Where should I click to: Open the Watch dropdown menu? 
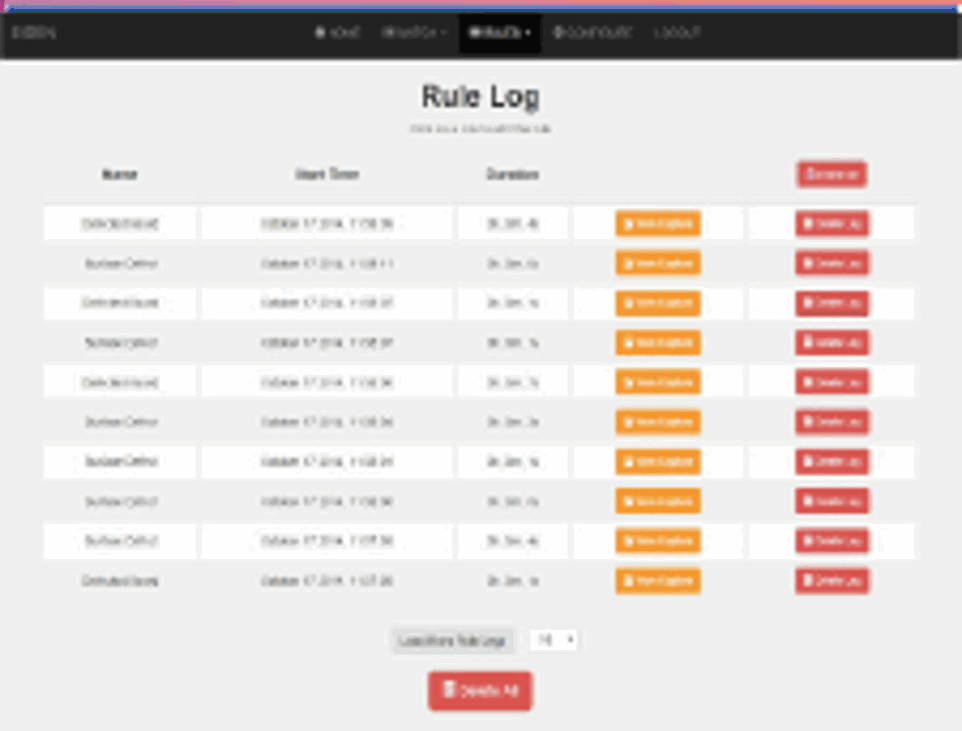[413, 33]
